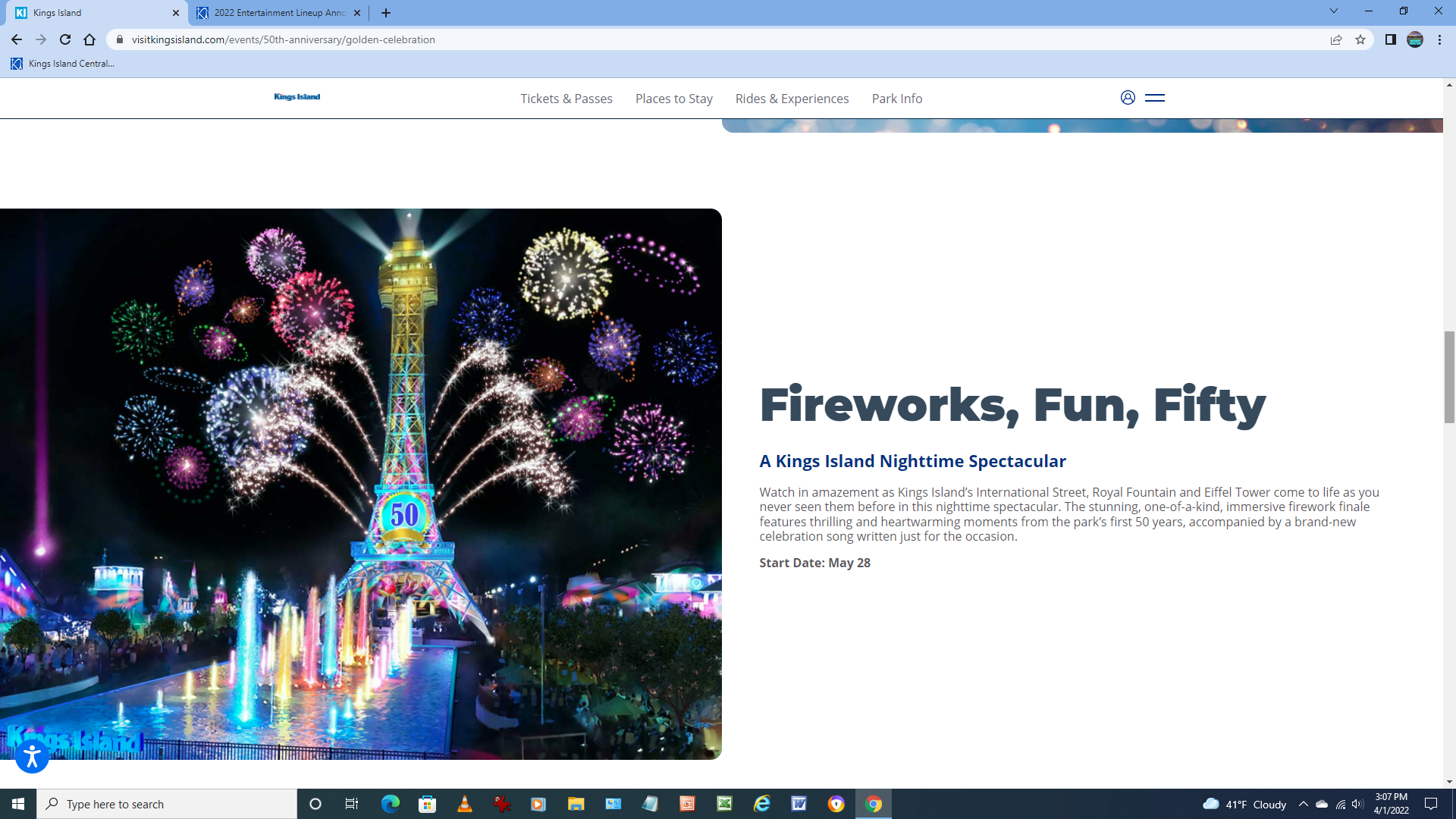This screenshot has height=819, width=1456.
Task: Click the browser forward arrow
Action: click(41, 39)
